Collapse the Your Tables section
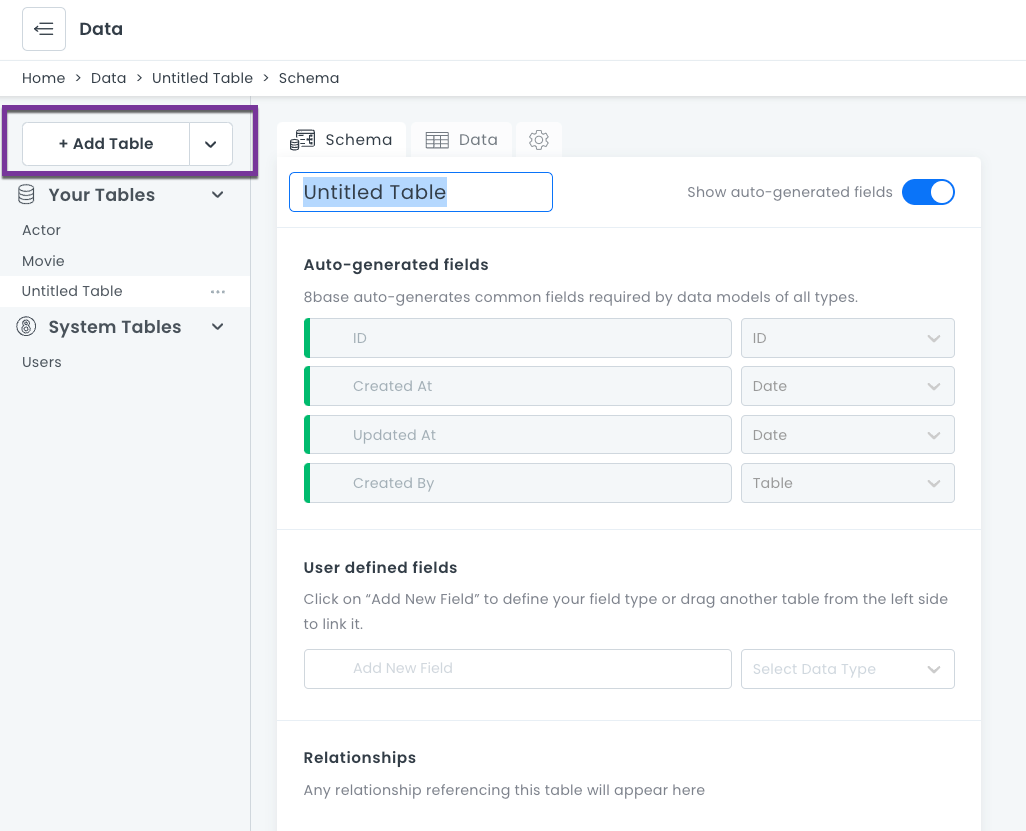Image resolution: width=1026 pixels, height=831 pixels. (218, 195)
